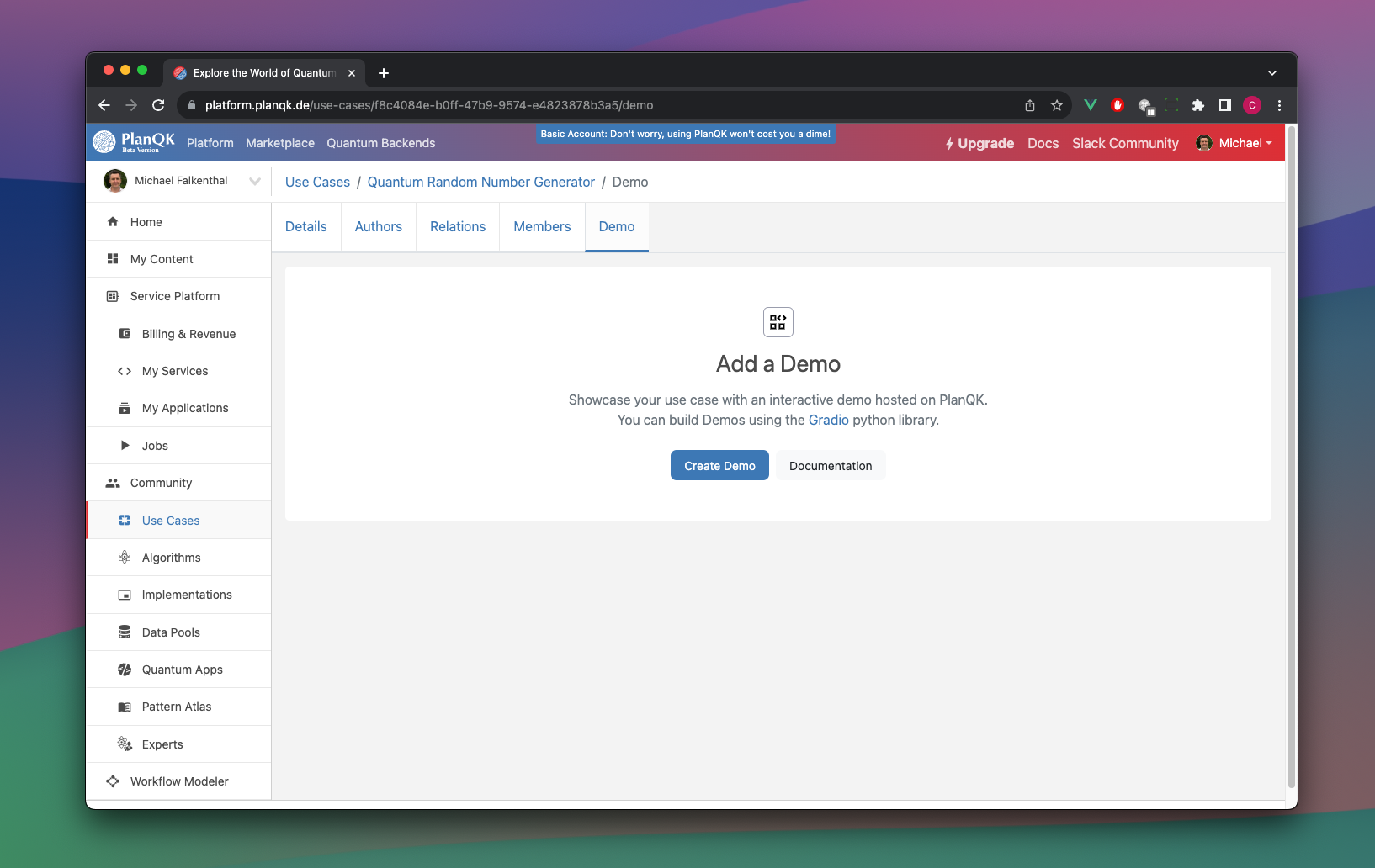
Task: Open the Michael user menu dropdown
Action: tap(1234, 143)
